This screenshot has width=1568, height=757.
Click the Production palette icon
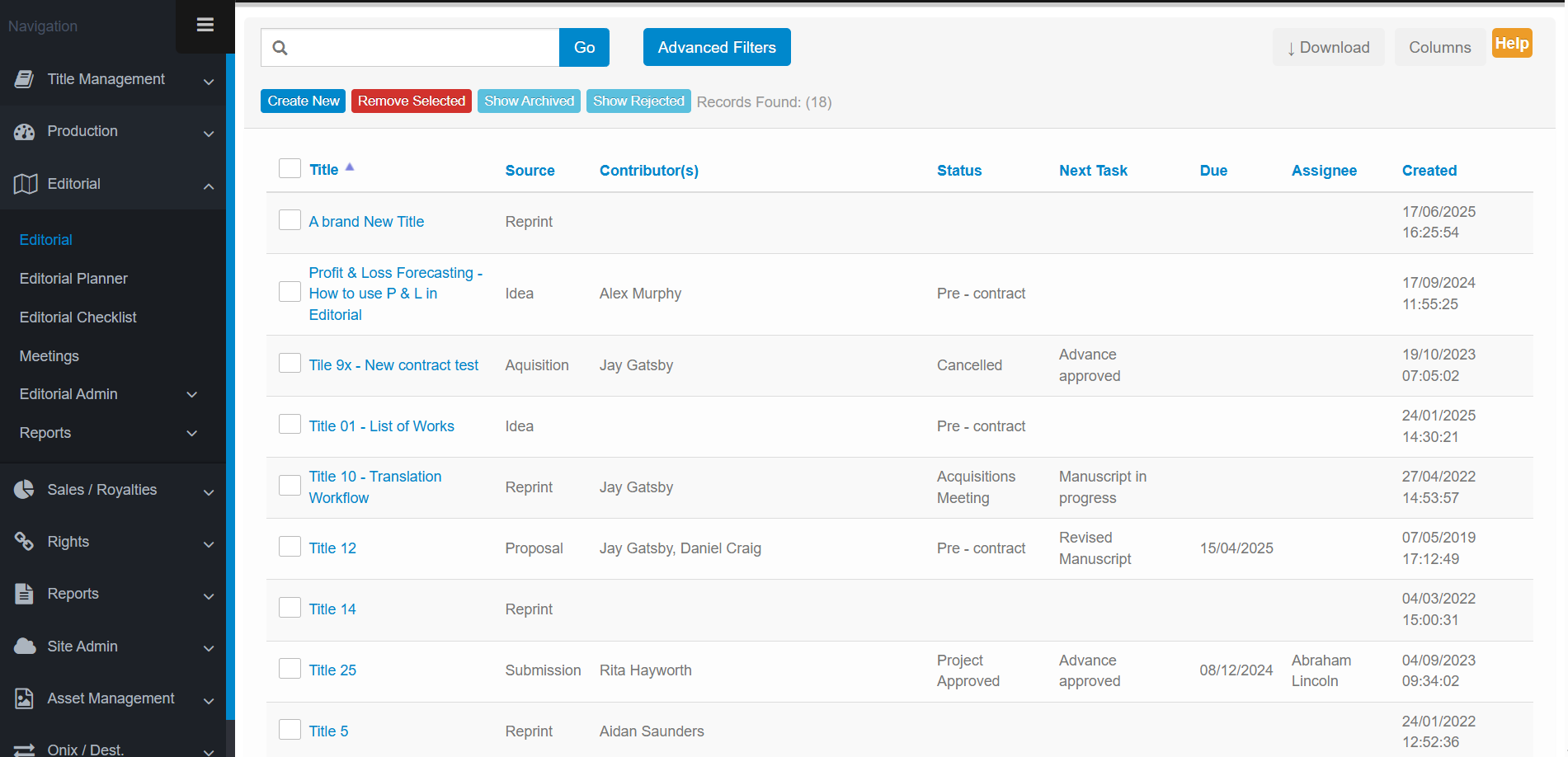click(25, 131)
